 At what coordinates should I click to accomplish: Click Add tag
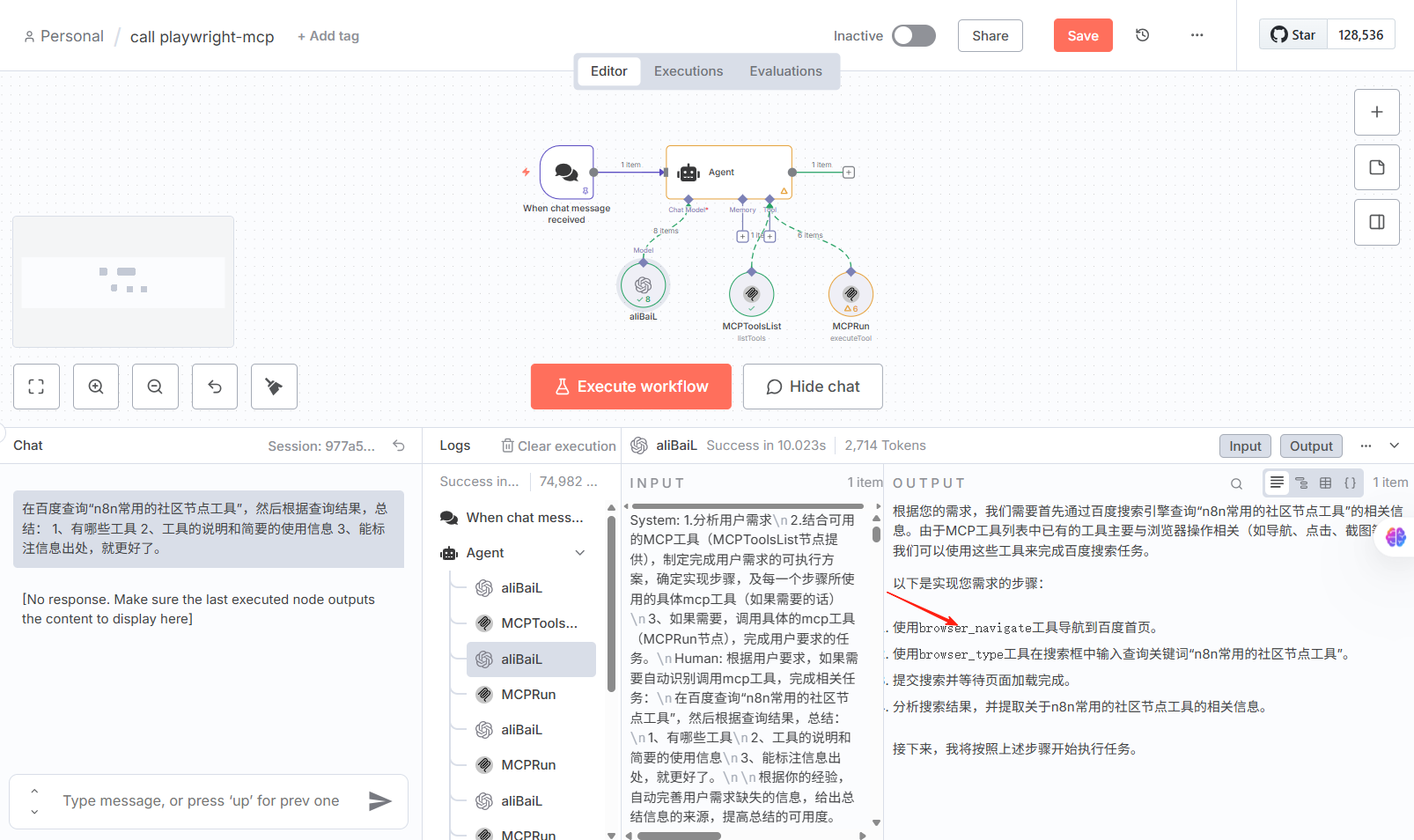328,36
